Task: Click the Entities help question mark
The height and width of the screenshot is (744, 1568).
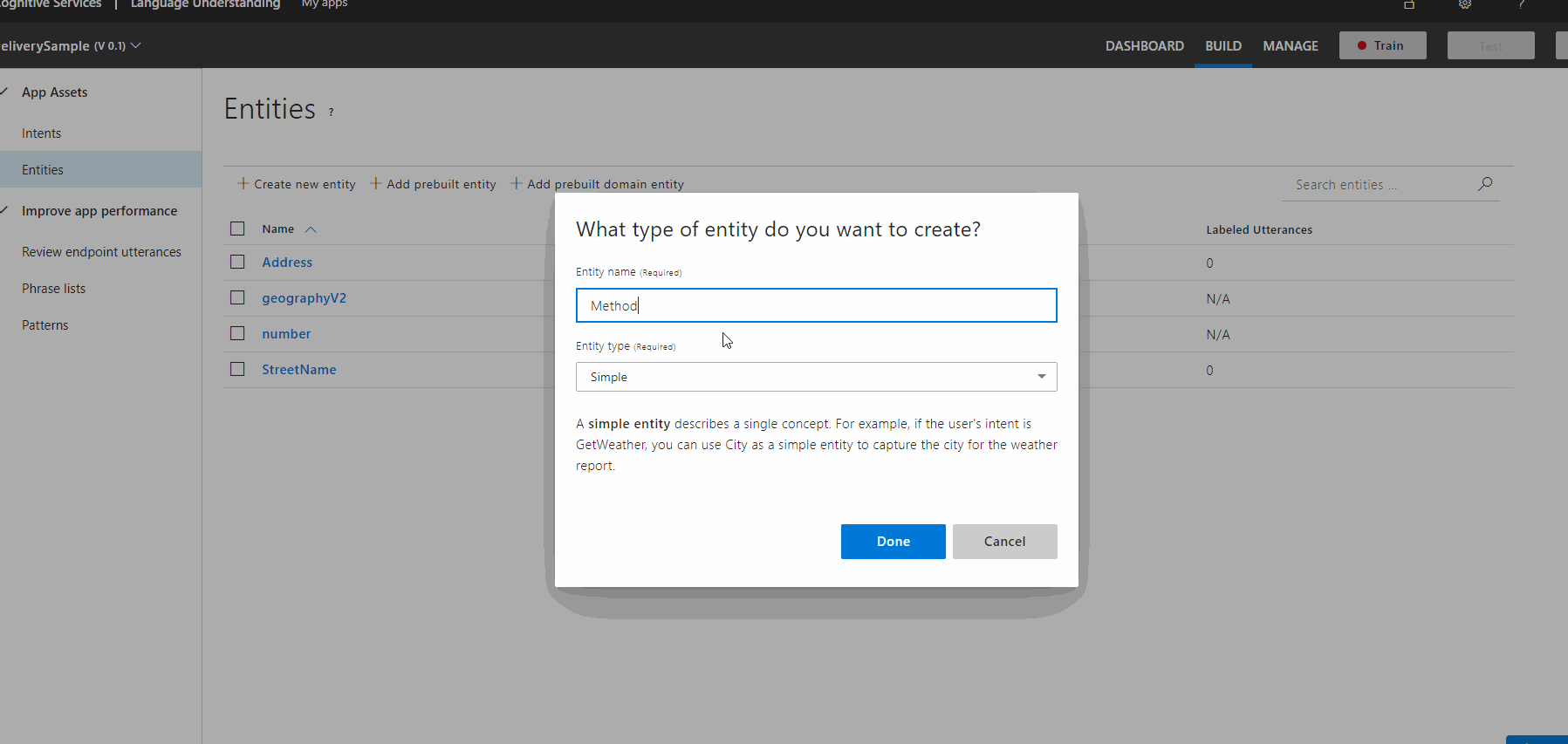Action: pos(332,112)
